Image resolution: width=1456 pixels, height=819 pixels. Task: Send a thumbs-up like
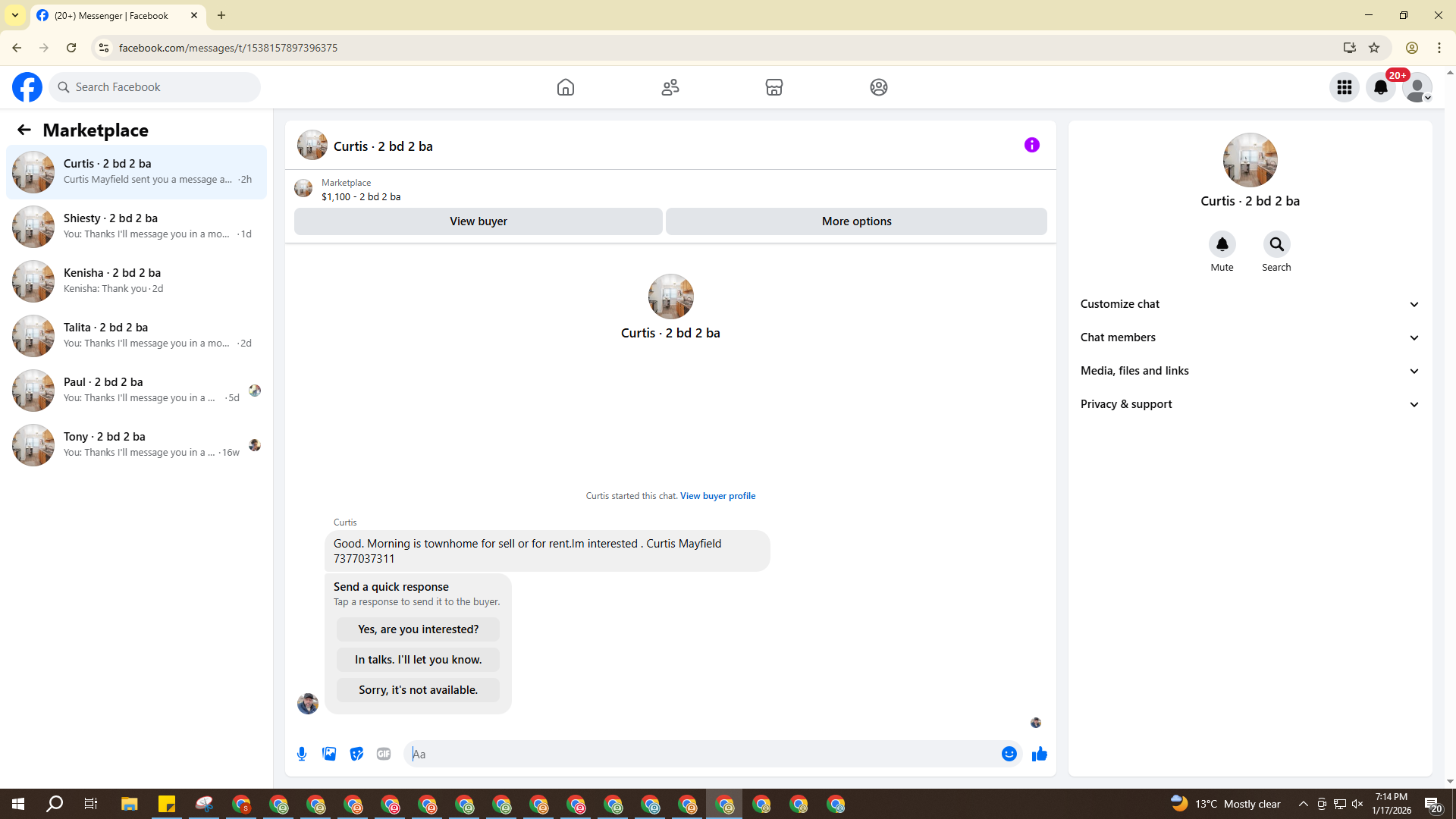pos(1039,754)
